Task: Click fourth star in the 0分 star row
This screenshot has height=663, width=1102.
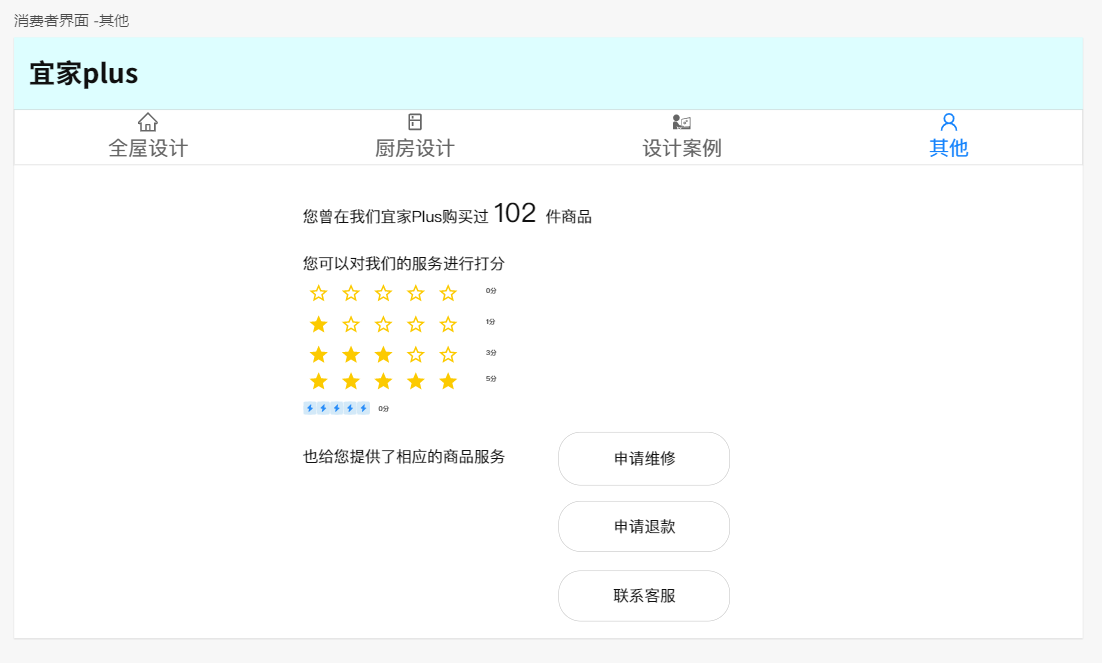Action: (415, 293)
